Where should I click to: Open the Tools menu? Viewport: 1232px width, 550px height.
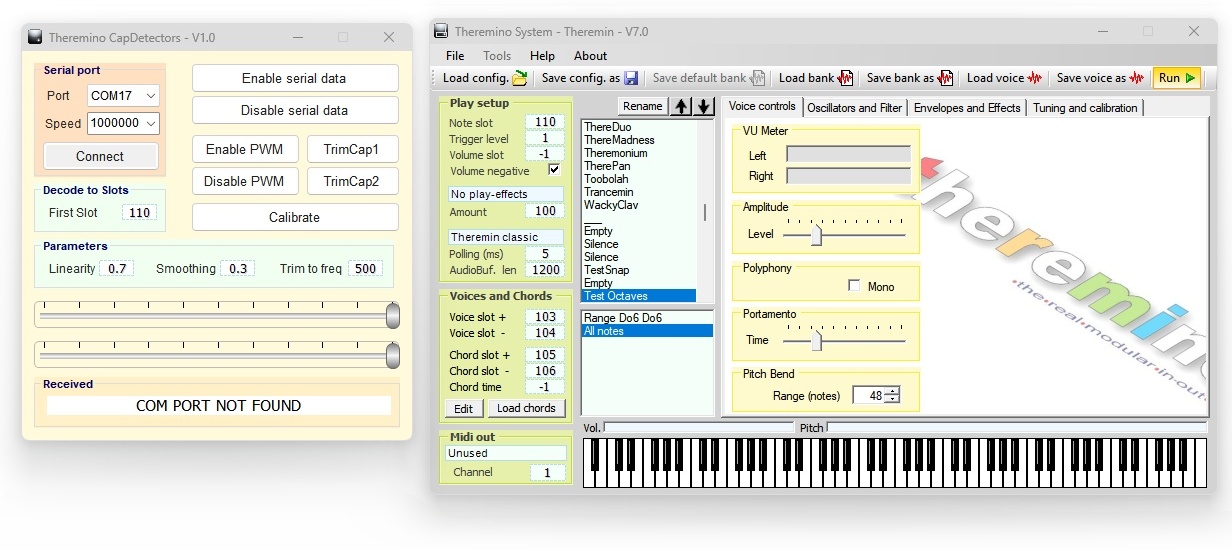(497, 56)
